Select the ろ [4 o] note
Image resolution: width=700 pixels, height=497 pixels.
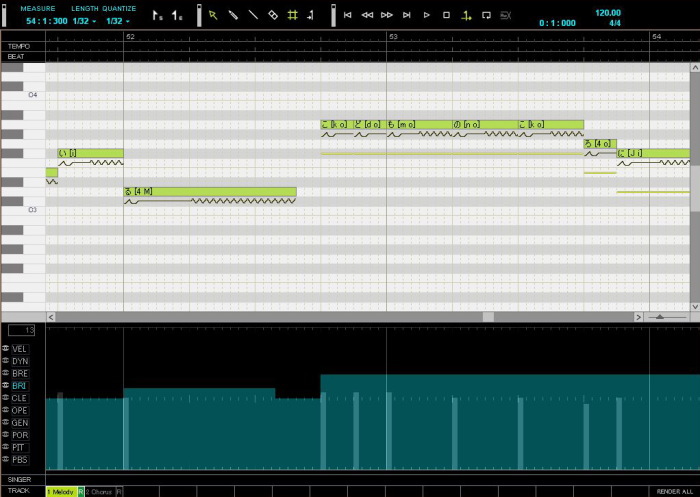(600, 144)
